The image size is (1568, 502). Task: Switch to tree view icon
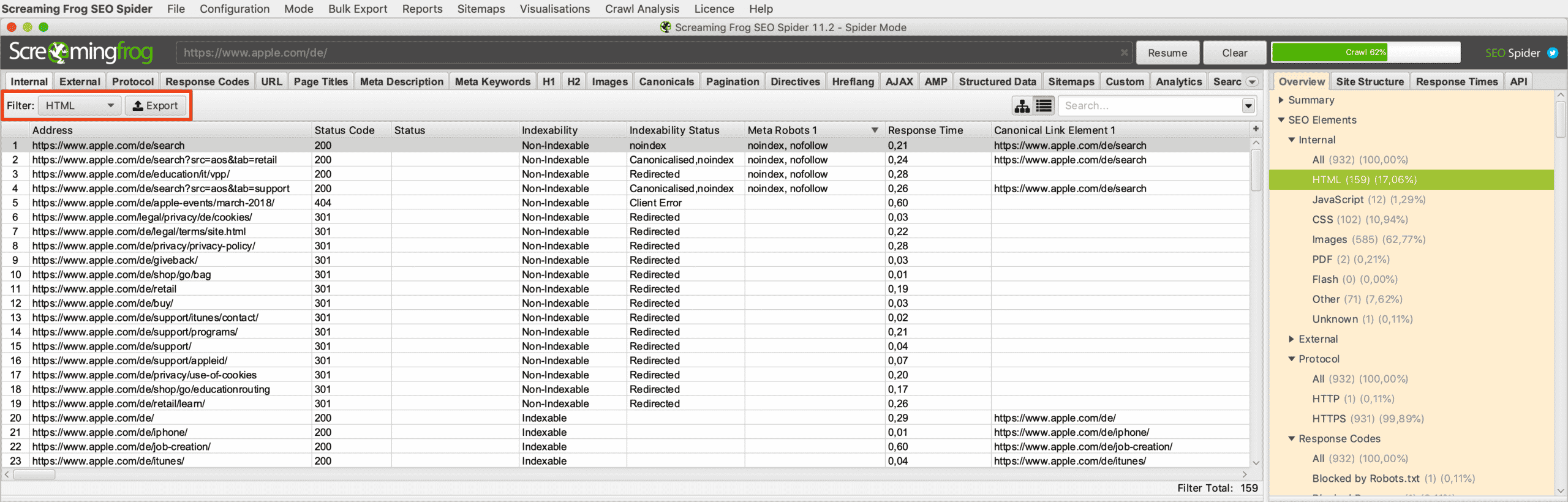point(1022,106)
